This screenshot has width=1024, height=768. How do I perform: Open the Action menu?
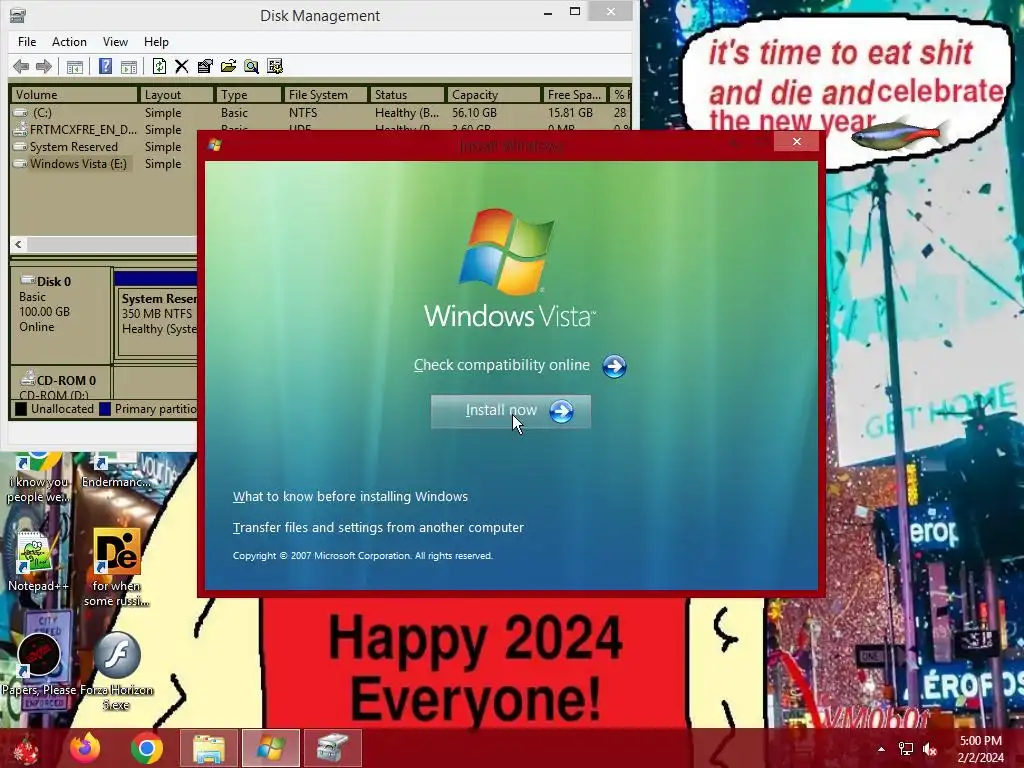click(x=69, y=42)
